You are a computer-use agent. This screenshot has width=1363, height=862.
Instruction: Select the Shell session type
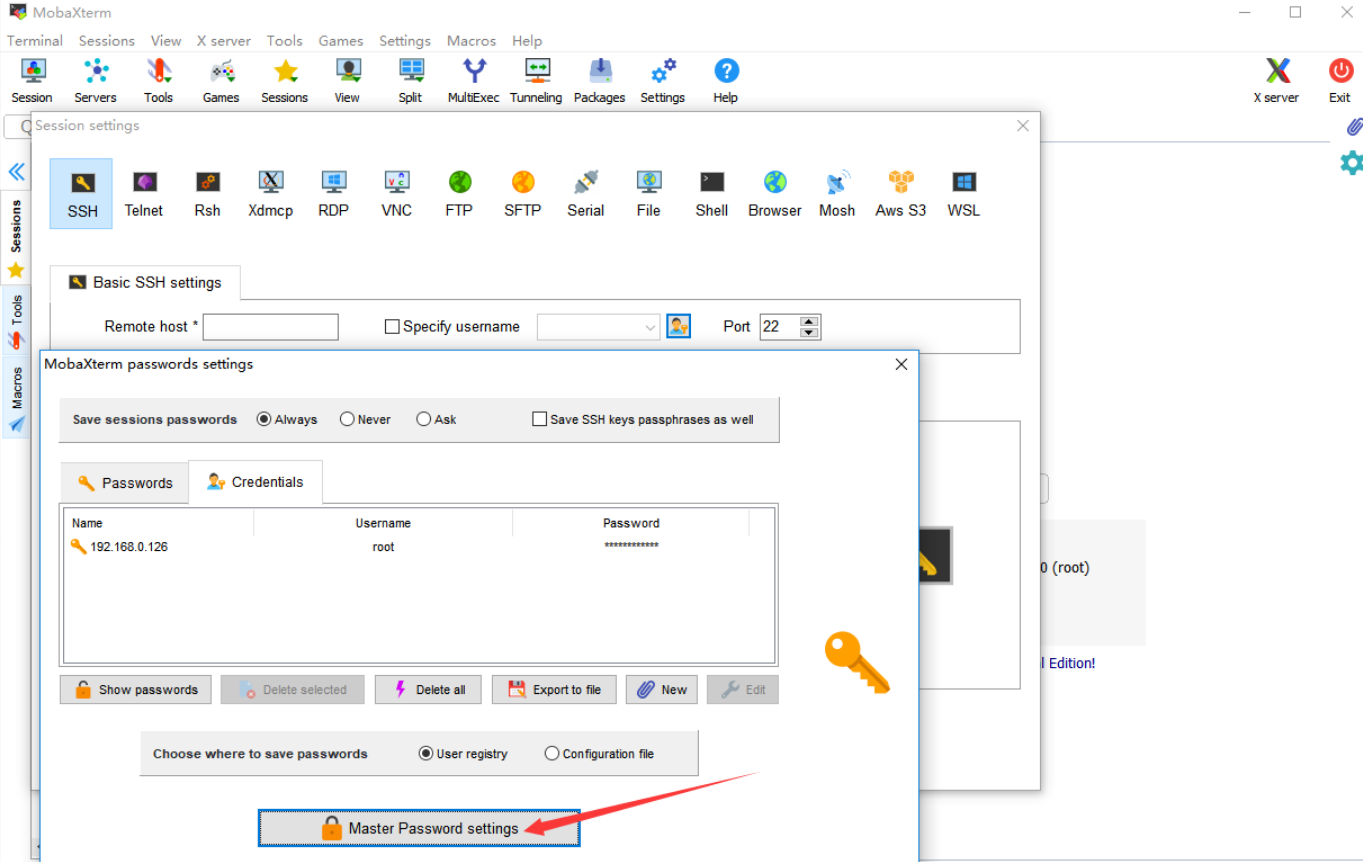pyautogui.click(x=712, y=194)
